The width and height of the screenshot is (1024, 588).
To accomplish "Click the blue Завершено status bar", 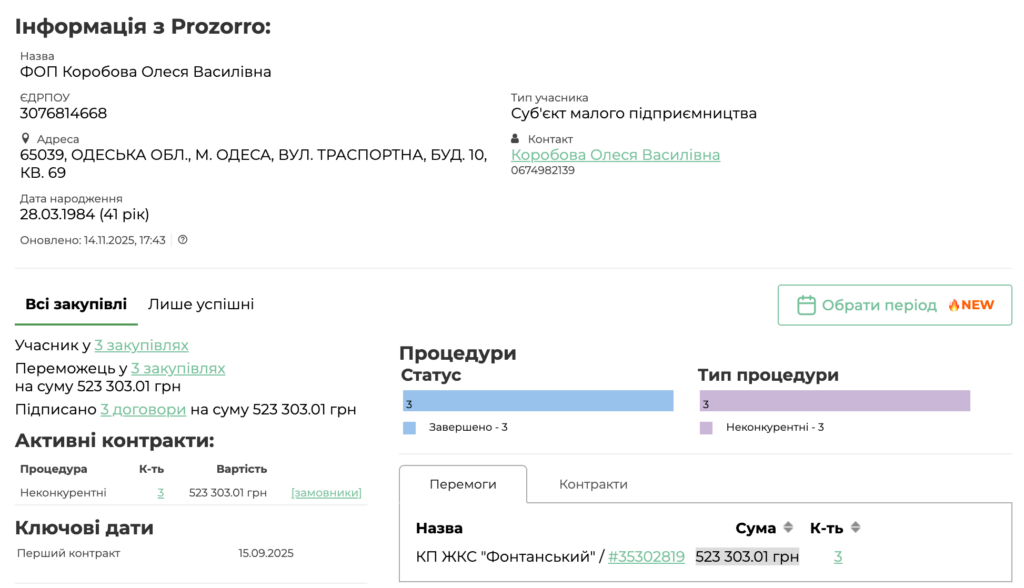I will pyautogui.click(x=538, y=401).
